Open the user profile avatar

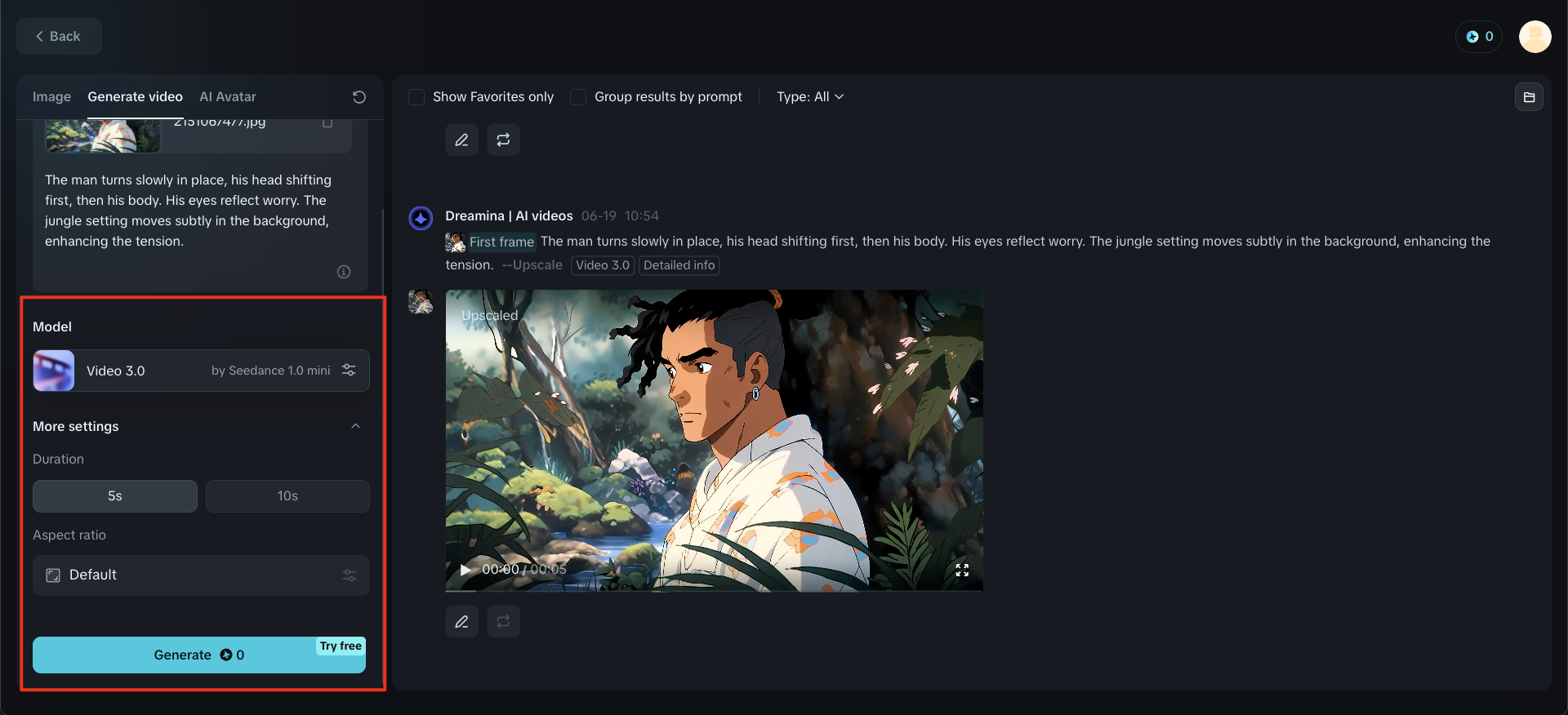click(x=1535, y=37)
